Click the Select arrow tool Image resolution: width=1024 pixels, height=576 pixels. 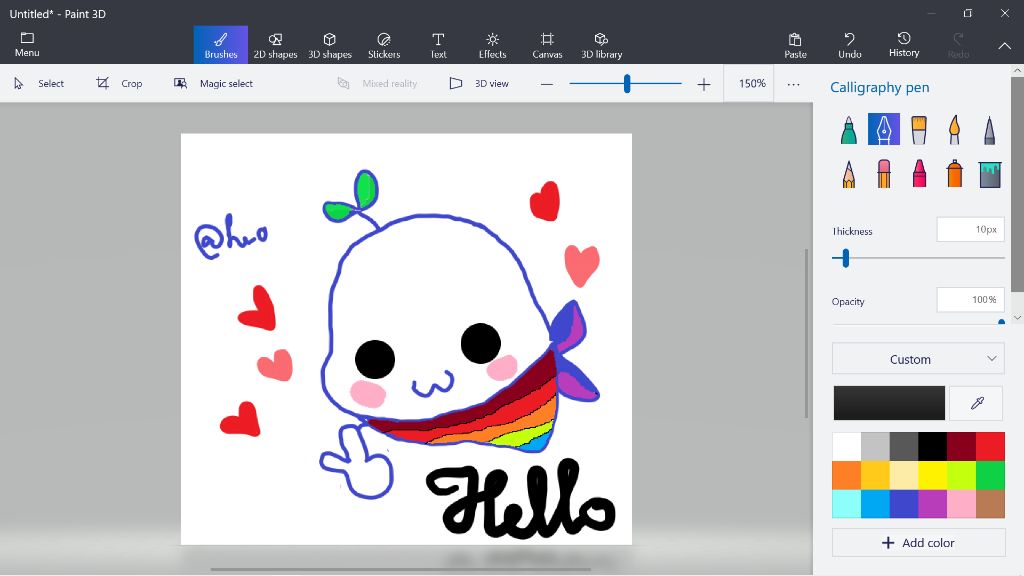tap(39, 84)
